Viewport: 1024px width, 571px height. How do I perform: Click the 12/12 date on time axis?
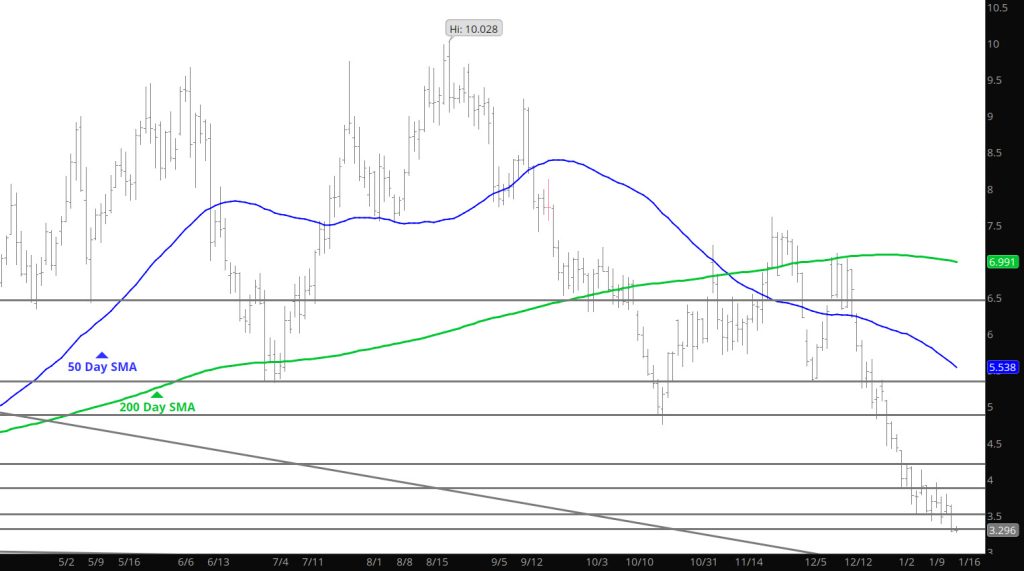coord(858,563)
